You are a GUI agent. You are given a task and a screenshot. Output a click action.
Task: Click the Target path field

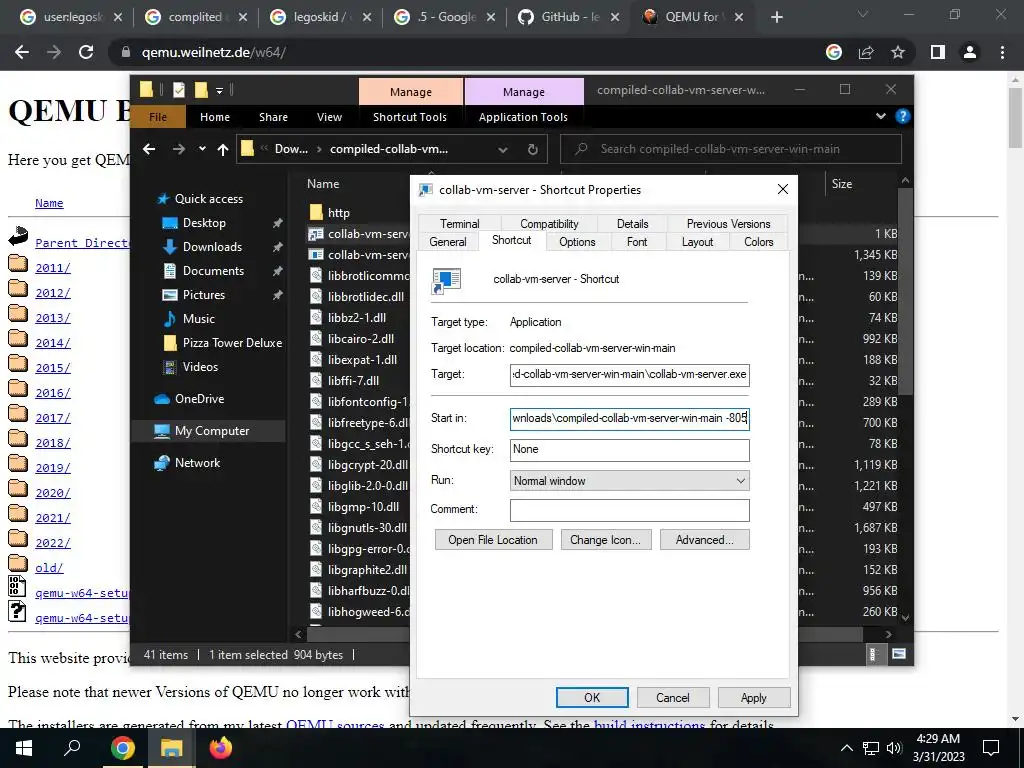pos(630,375)
